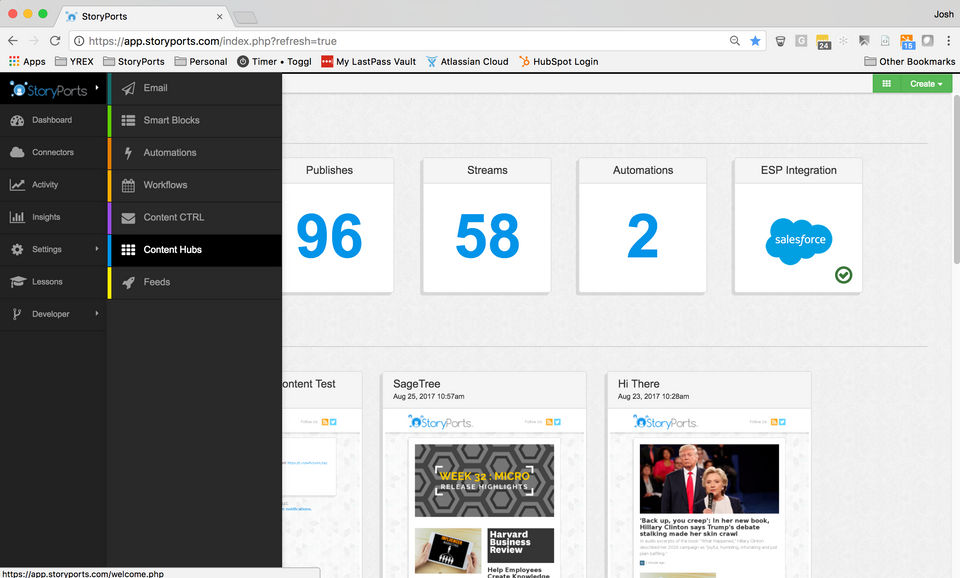Click the Dashboard gauge icon

pyautogui.click(x=17, y=121)
